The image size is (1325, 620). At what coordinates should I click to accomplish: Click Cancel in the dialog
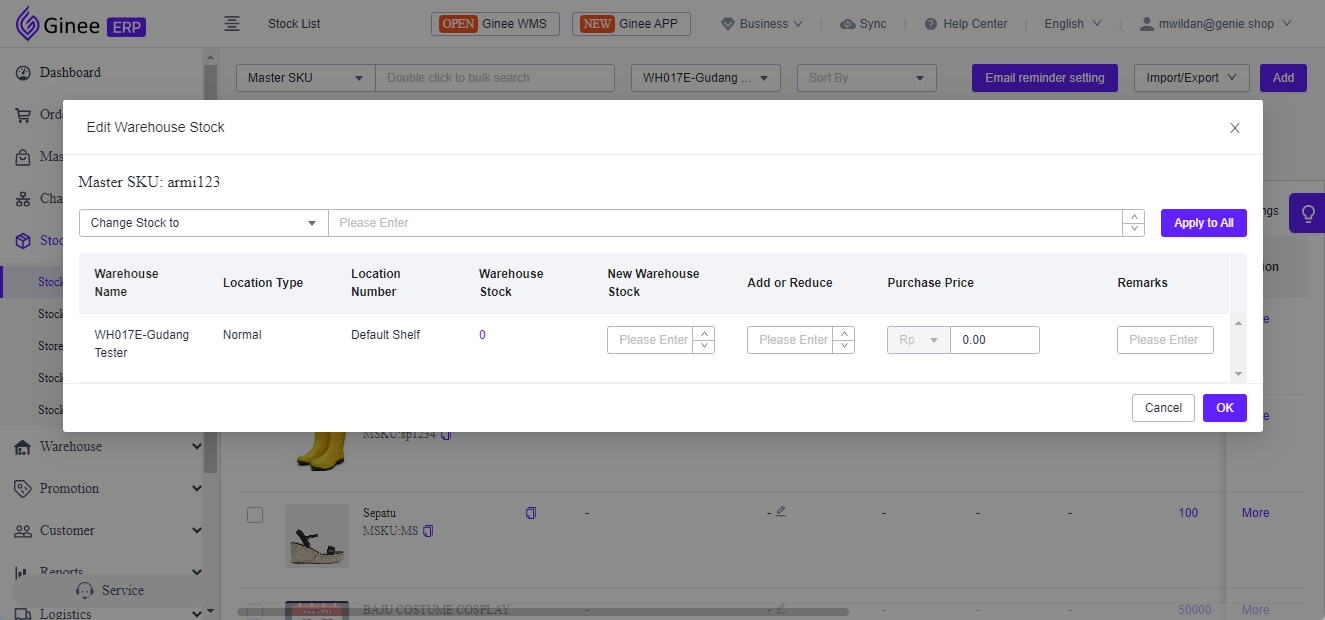1163,408
